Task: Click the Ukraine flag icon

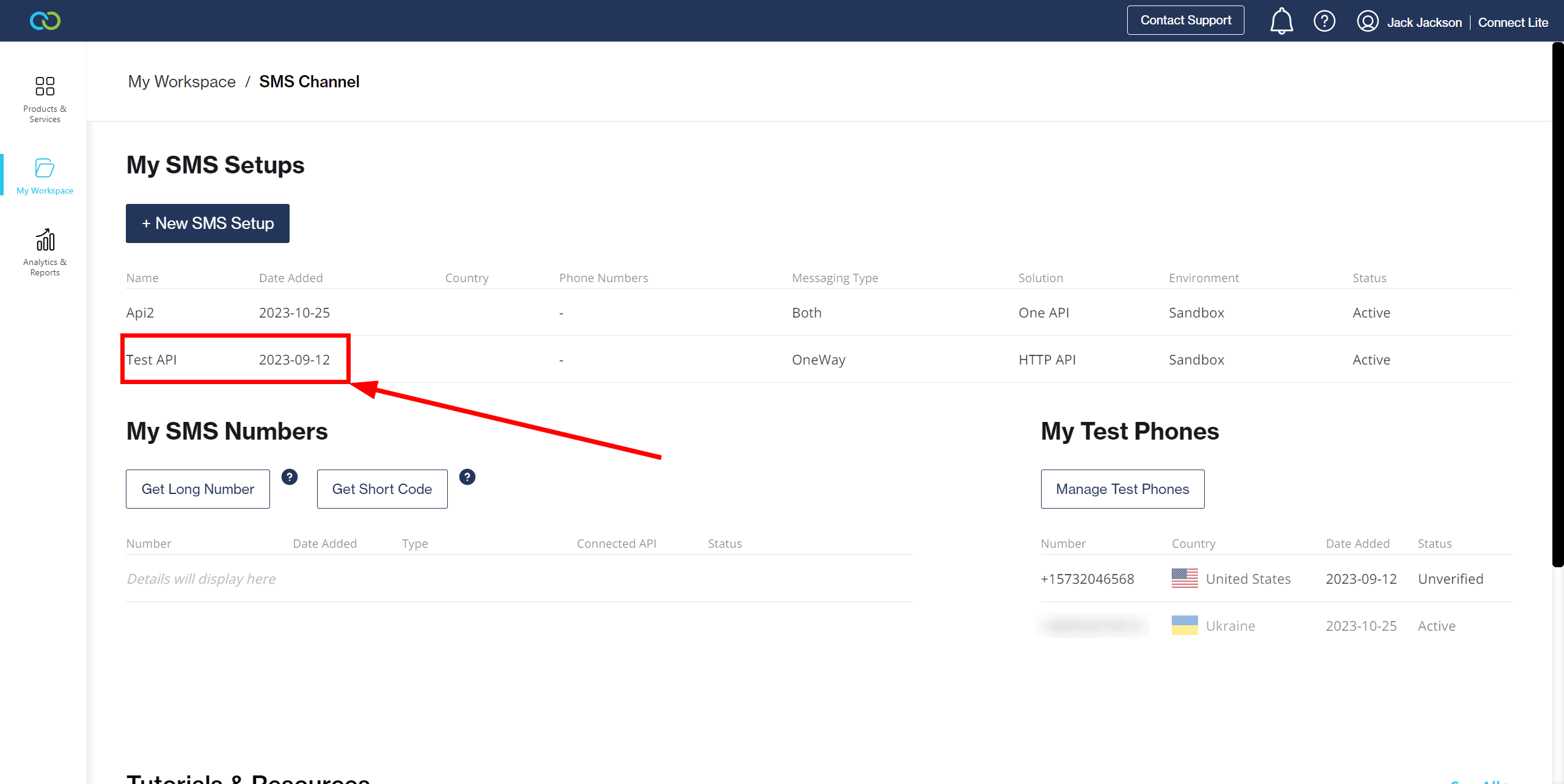Action: click(1185, 625)
